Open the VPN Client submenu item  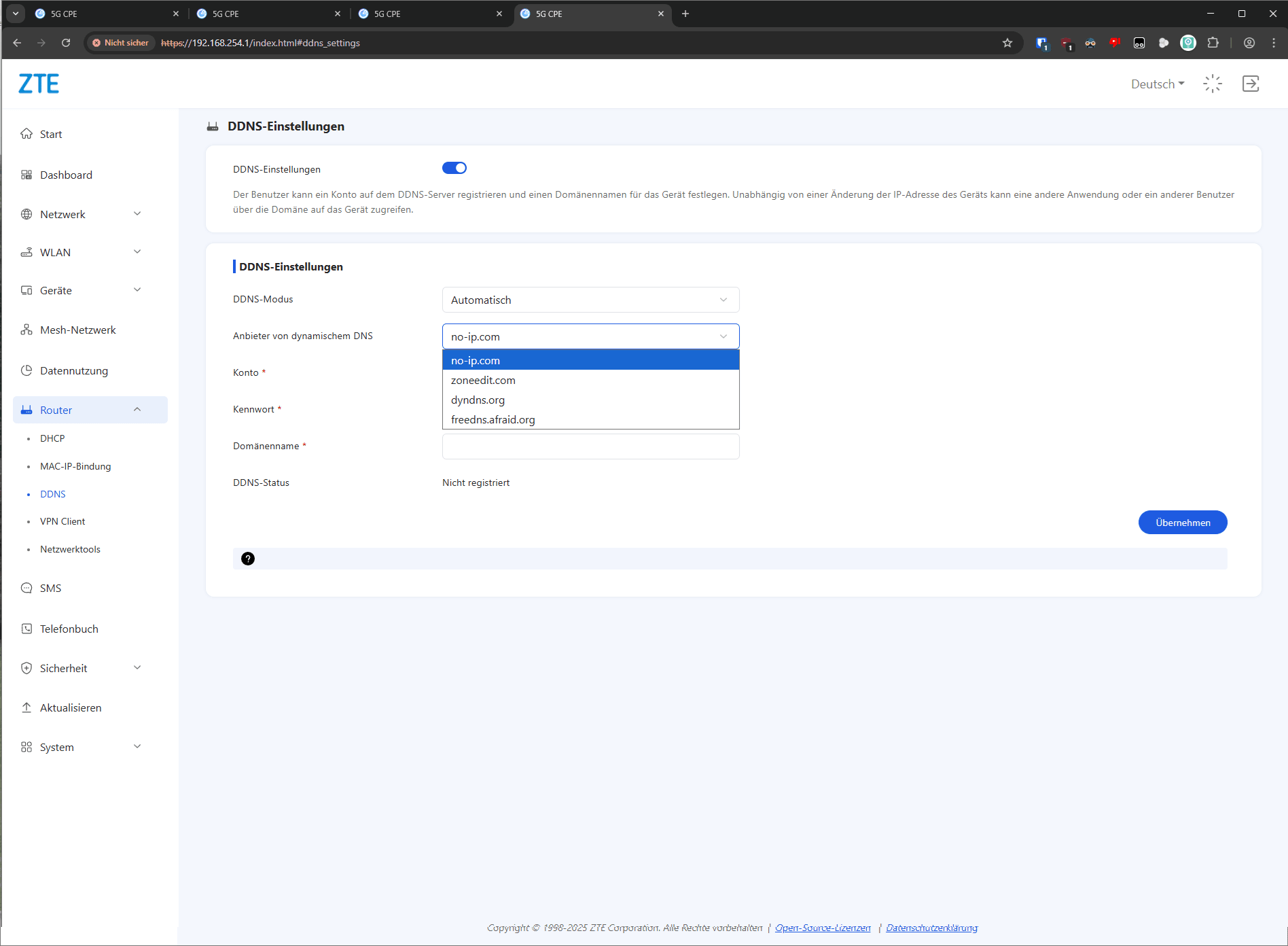(x=62, y=521)
